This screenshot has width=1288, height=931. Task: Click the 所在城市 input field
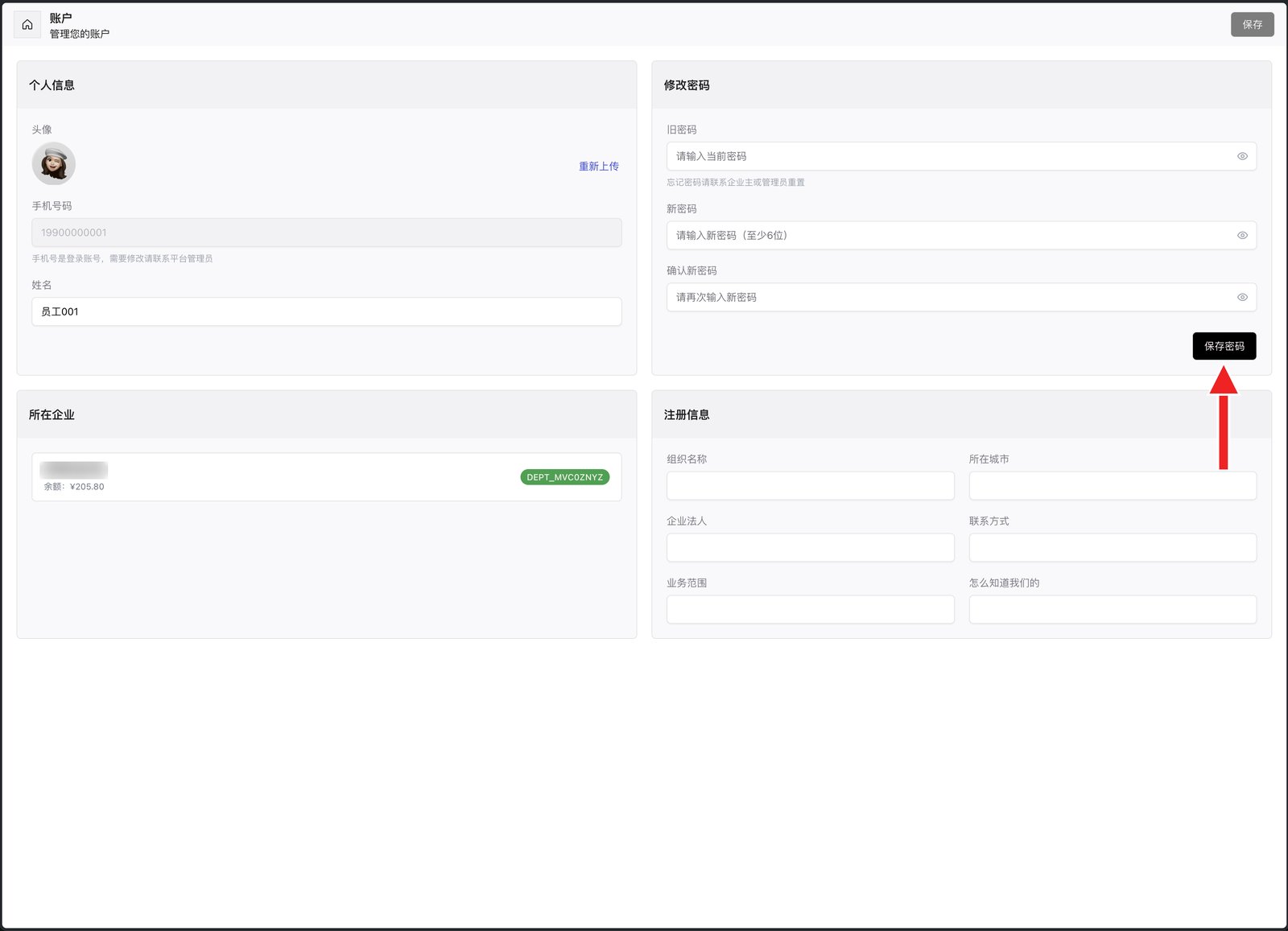[1113, 486]
